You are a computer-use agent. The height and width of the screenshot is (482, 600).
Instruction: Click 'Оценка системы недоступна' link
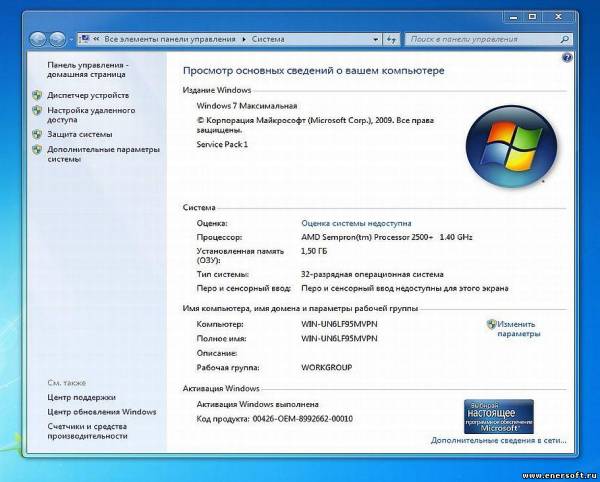(x=356, y=223)
